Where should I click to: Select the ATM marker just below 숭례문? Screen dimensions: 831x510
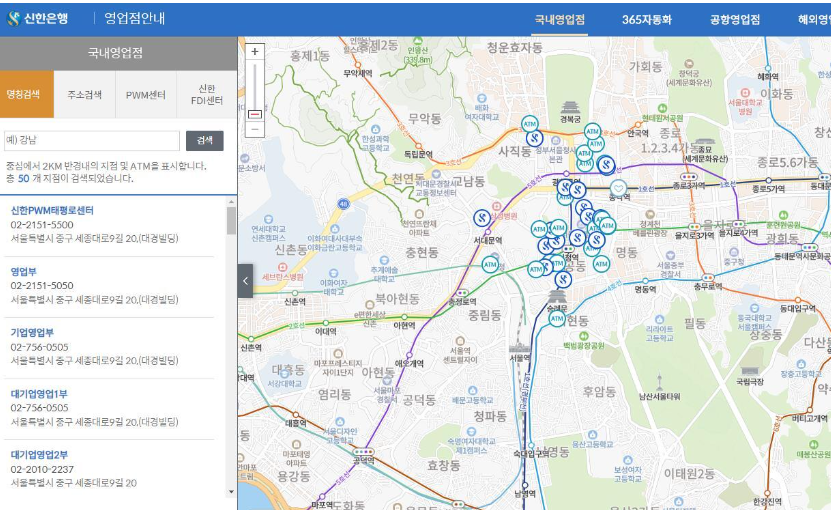coord(556,319)
